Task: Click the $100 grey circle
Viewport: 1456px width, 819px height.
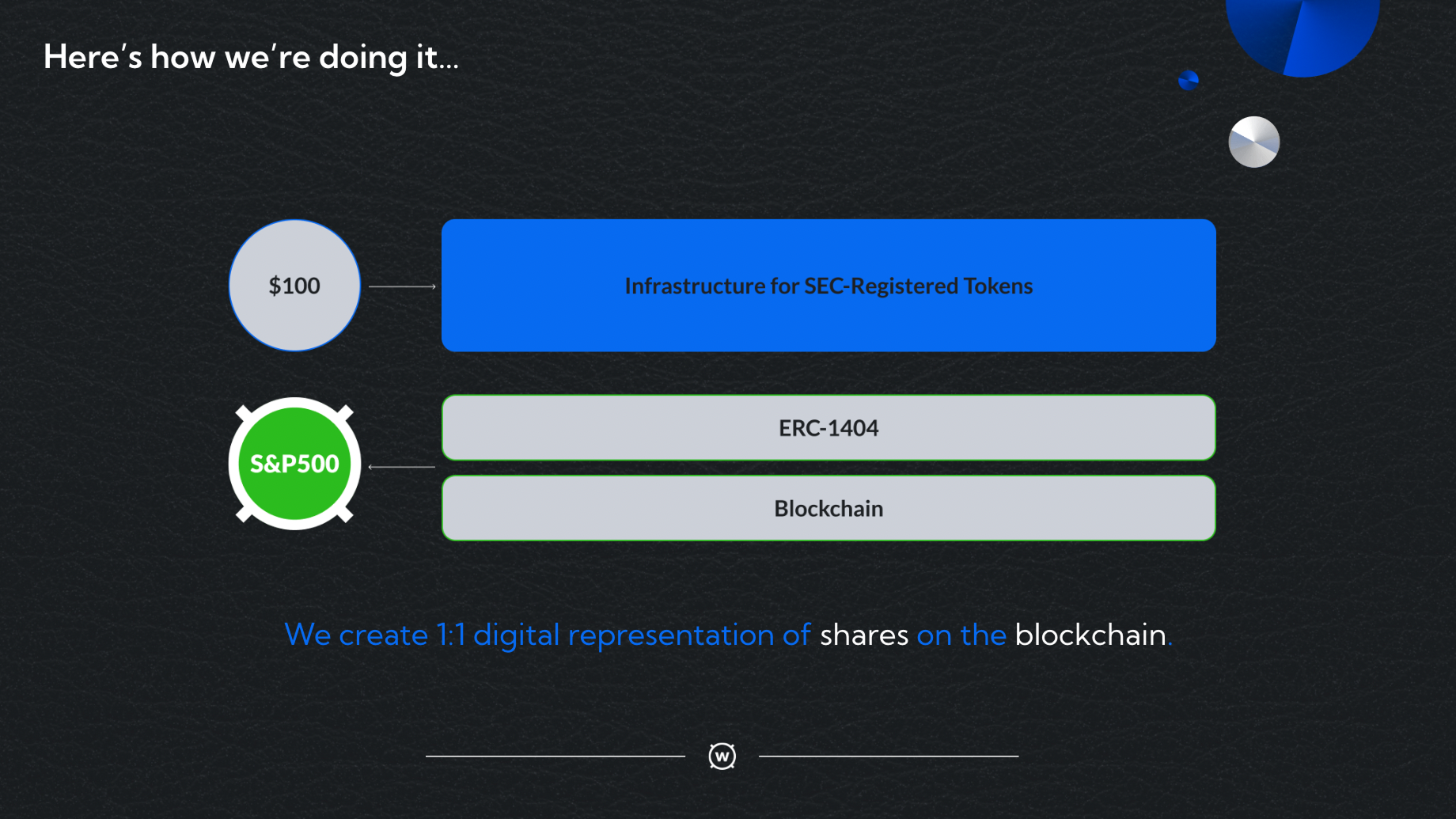Action: point(294,286)
